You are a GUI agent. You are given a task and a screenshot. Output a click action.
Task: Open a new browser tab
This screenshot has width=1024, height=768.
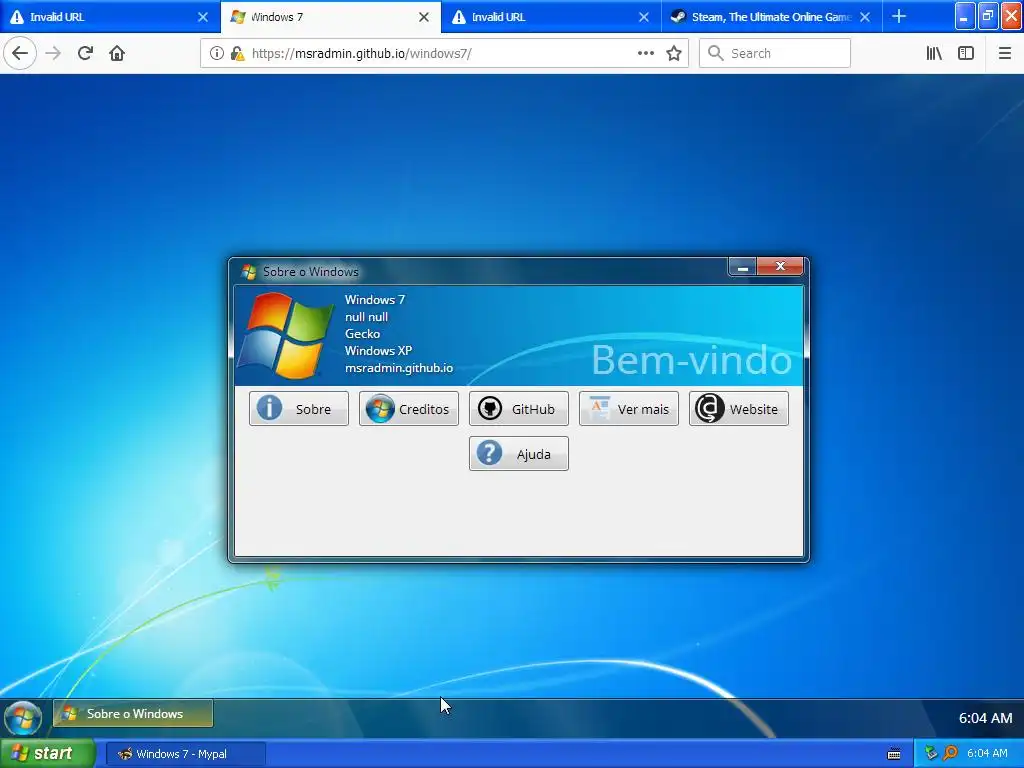tap(899, 16)
